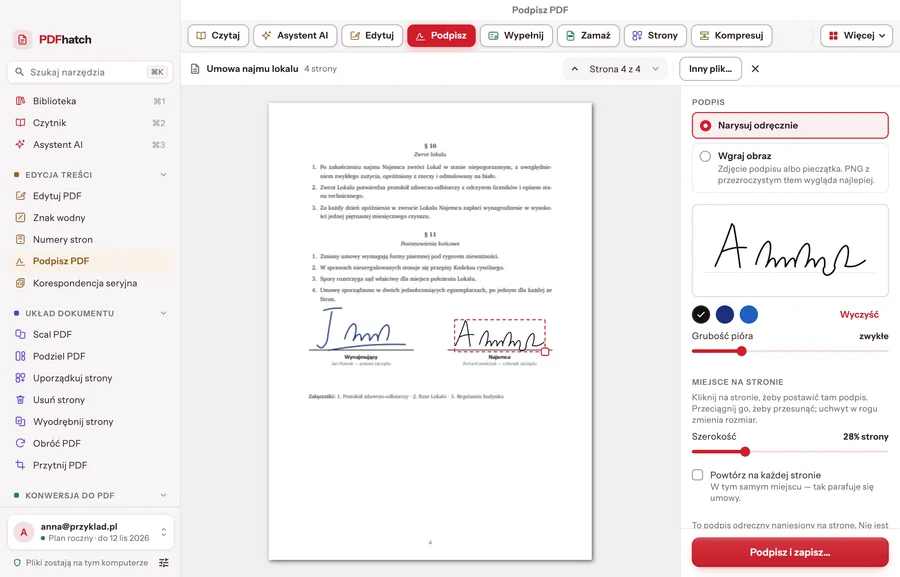Image resolution: width=900 pixels, height=577 pixels.
Task: Choose the bright blue ink color swatch
Action: point(748,315)
